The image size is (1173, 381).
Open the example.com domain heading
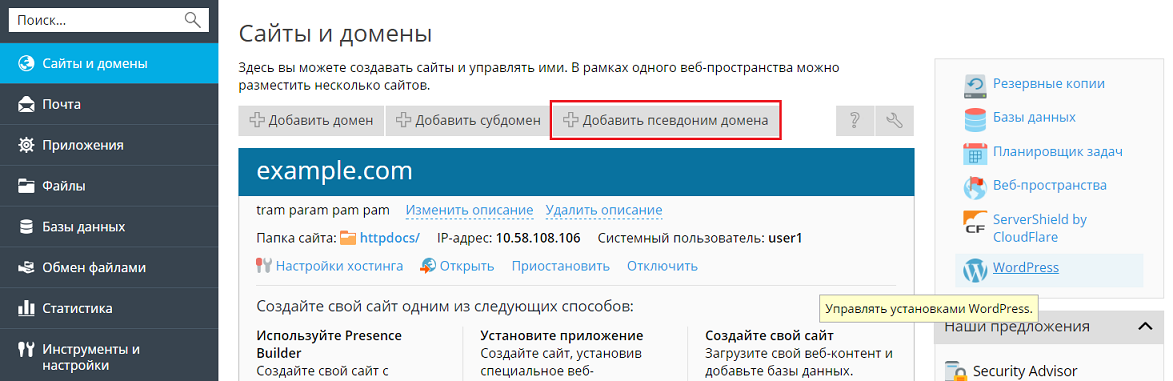click(334, 171)
